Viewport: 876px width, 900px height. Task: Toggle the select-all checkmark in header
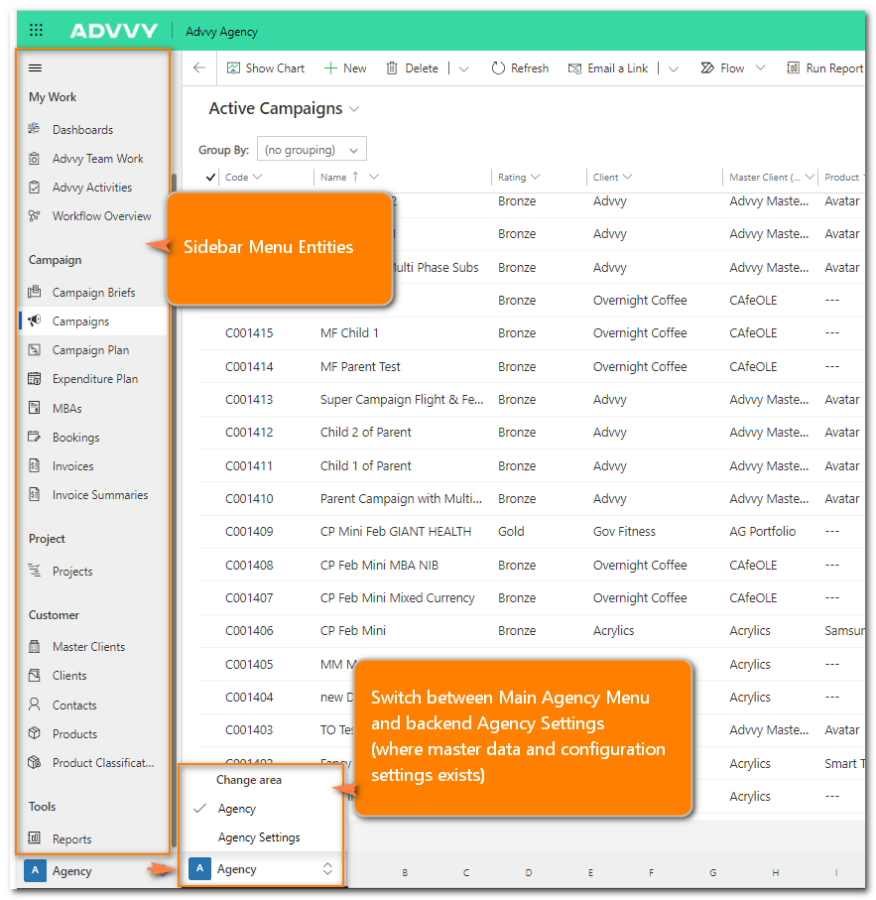(x=210, y=177)
